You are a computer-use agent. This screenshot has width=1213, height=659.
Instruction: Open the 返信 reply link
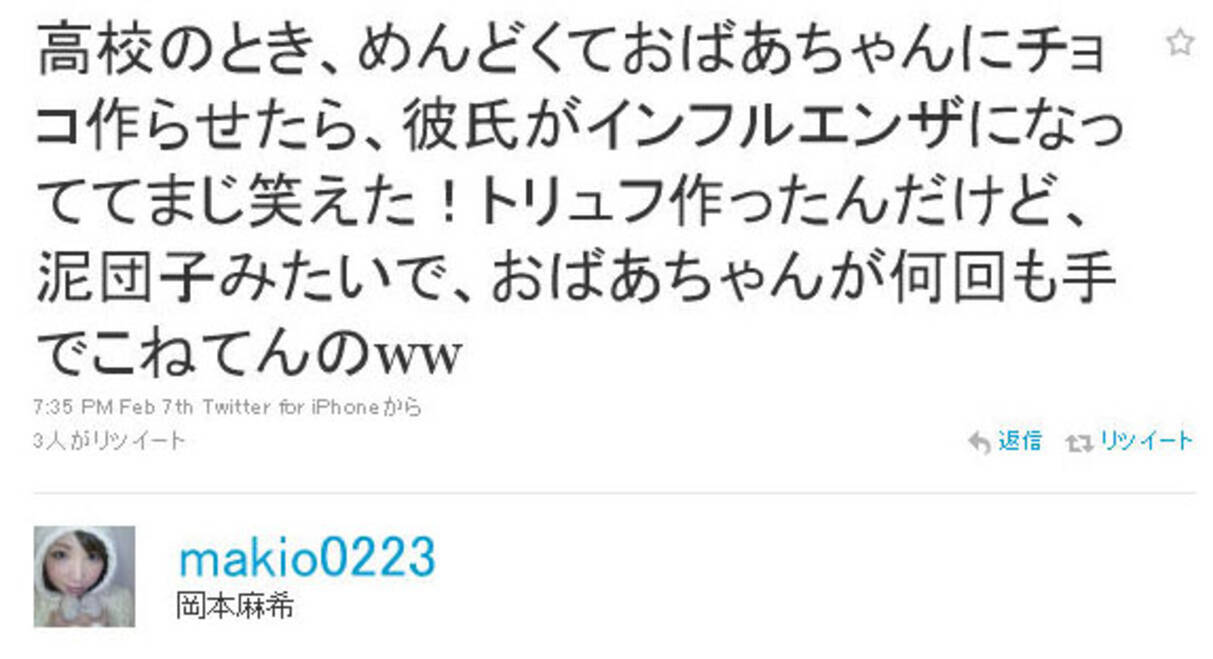(1020, 441)
